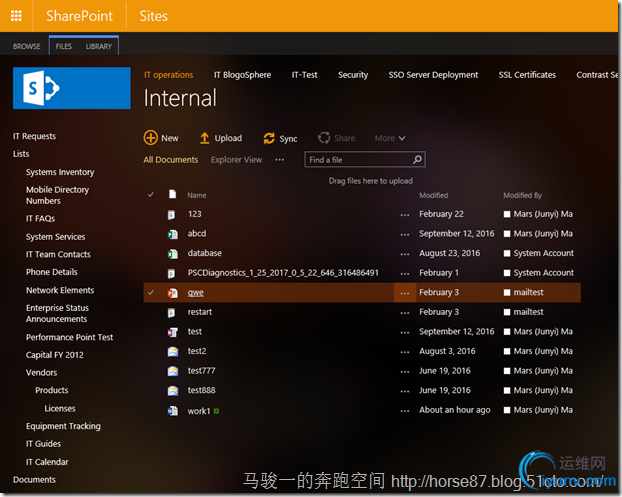Click the SharePoint site logo
This screenshot has width=622, height=497.
[x=71, y=88]
